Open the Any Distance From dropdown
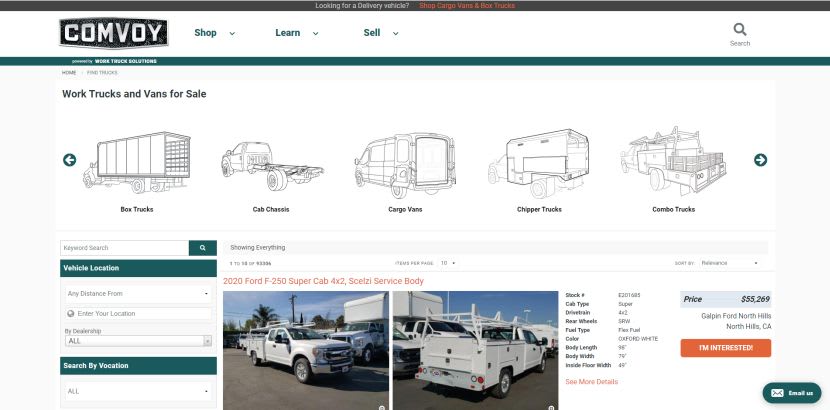The width and height of the screenshot is (830, 410). (138, 294)
